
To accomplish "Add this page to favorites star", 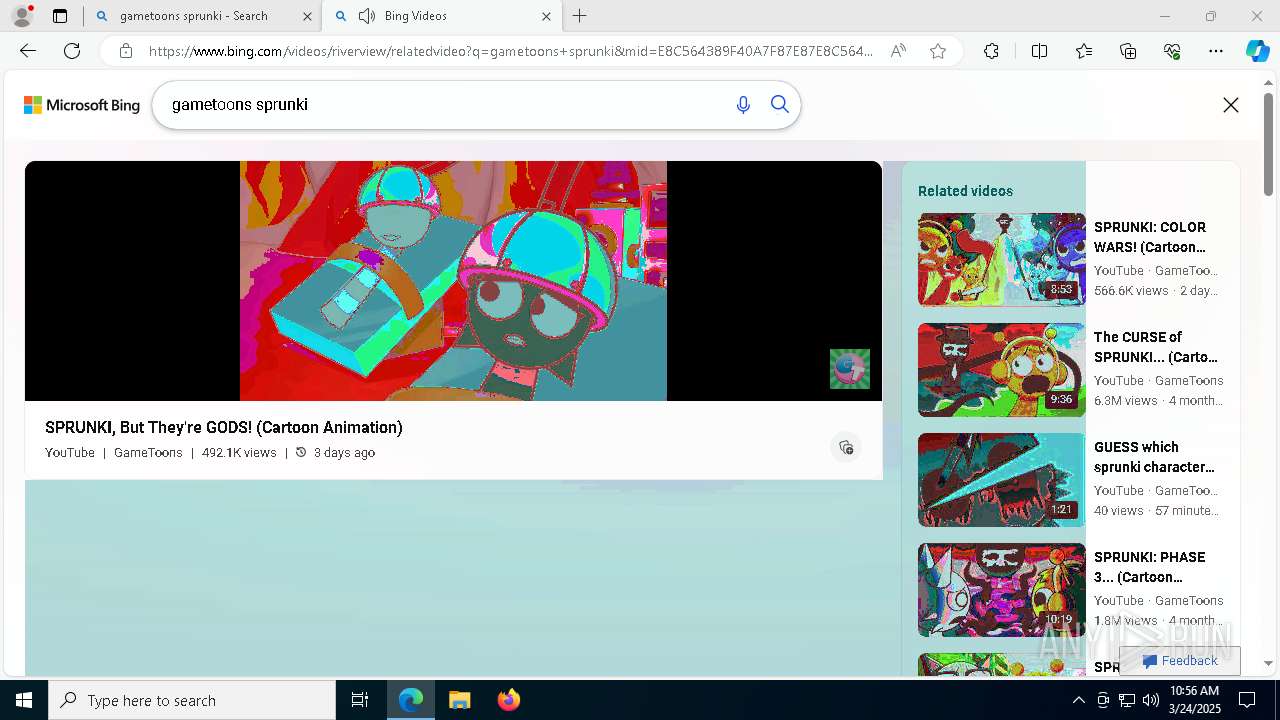I will tap(938, 51).
